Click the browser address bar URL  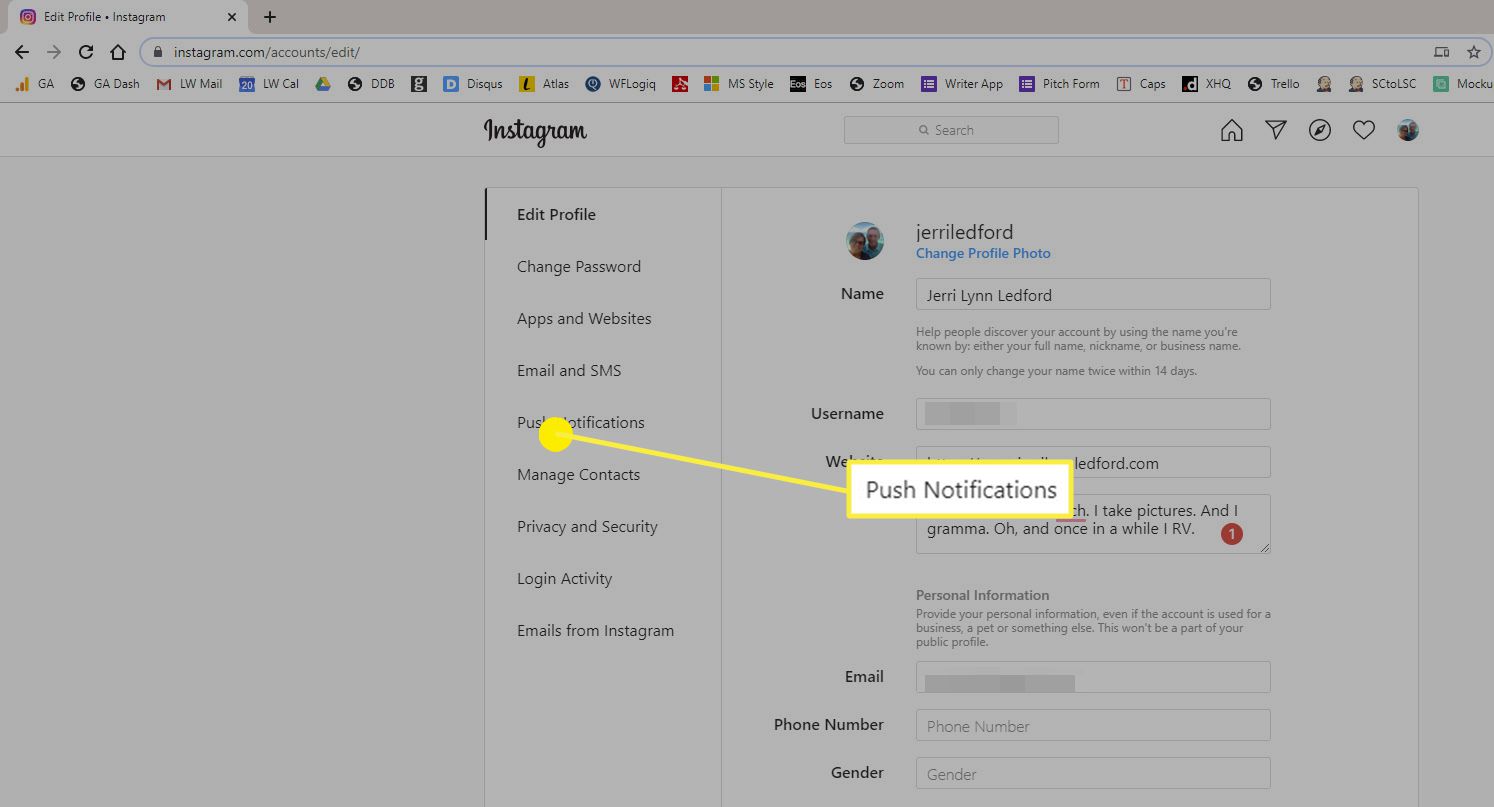click(266, 52)
